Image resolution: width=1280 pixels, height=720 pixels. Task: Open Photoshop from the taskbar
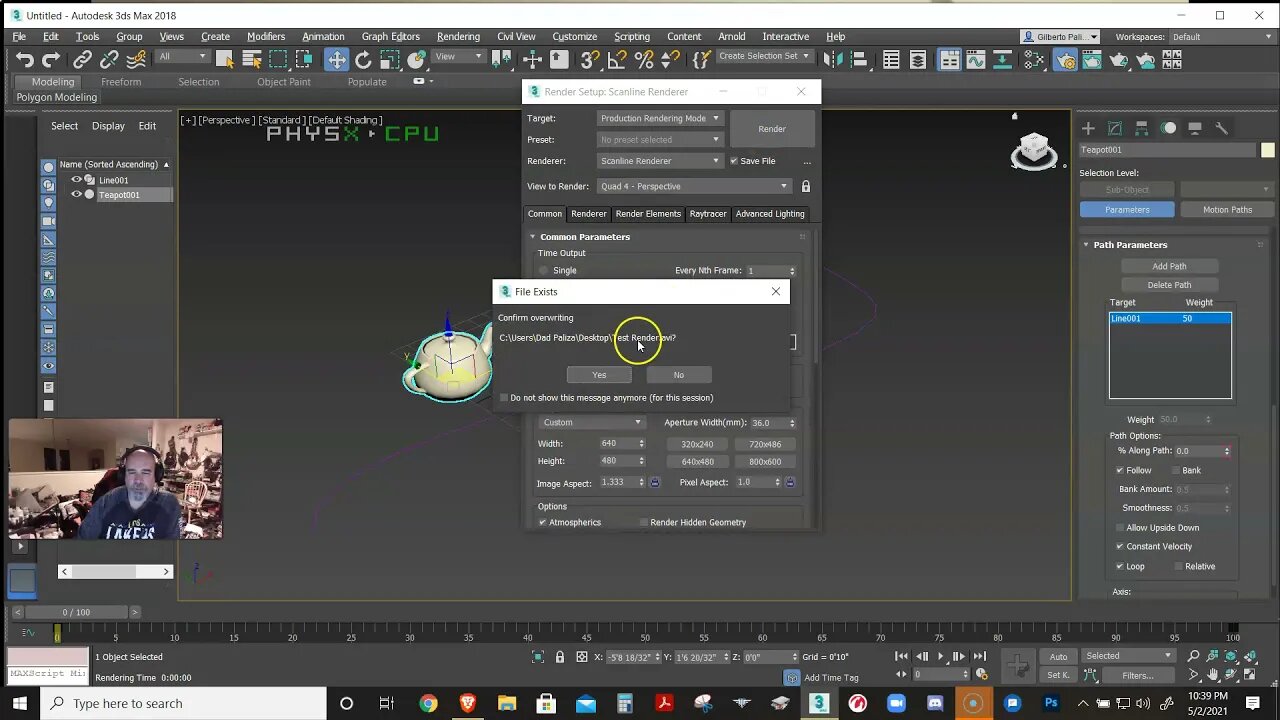tap(1051, 703)
